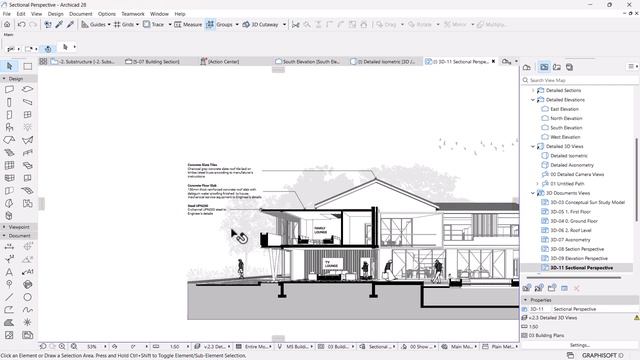Select the Beam tool
This screenshot has width=640, height=360.
click(27, 102)
